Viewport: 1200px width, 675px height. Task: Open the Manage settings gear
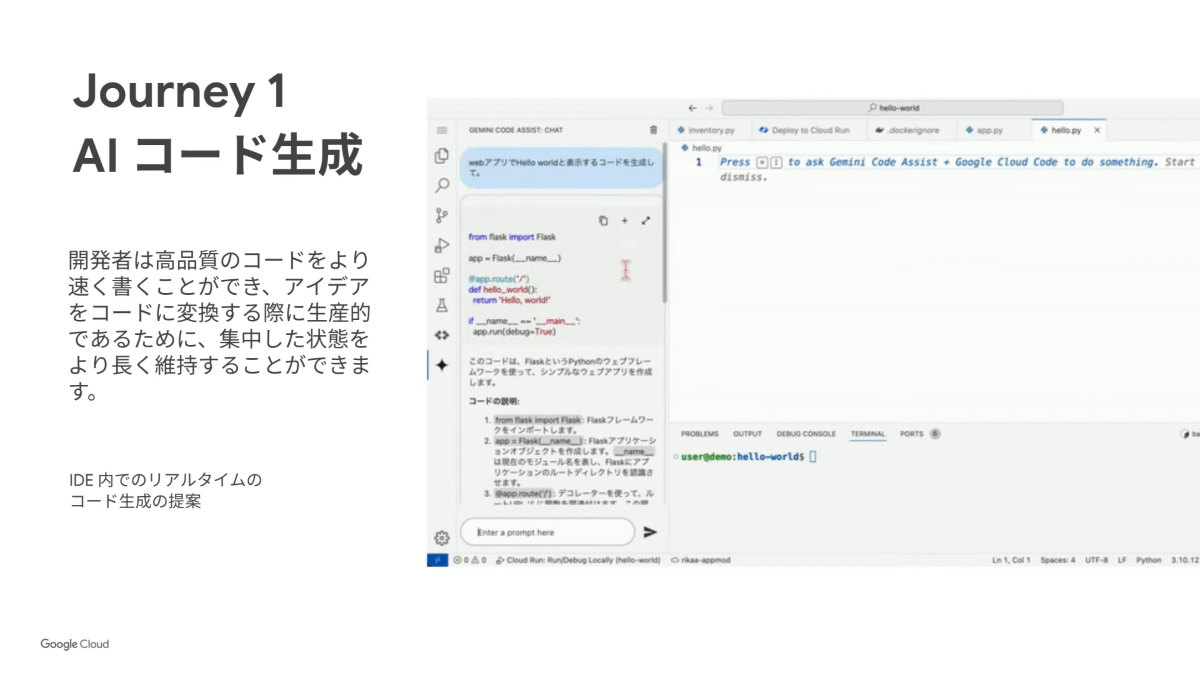(441, 538)
